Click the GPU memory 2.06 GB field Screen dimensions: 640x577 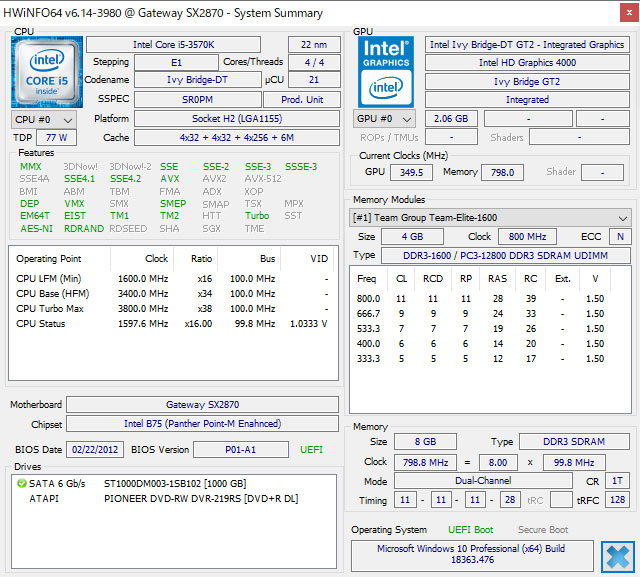pyautogui.click(x=451, y=119)
